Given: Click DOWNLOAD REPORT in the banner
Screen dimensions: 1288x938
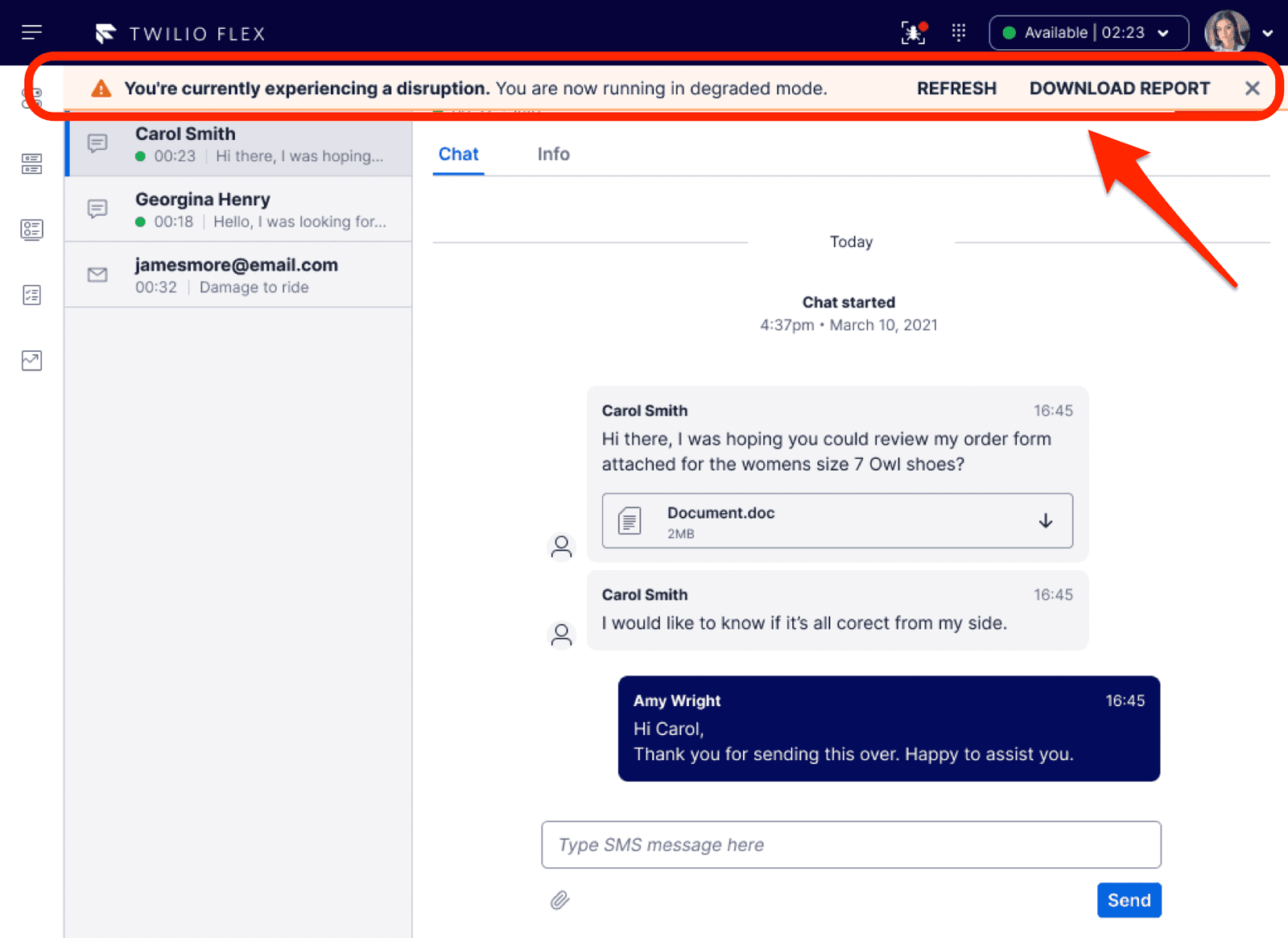Looking at the screenshot, I should click(x=1120, y=89).
